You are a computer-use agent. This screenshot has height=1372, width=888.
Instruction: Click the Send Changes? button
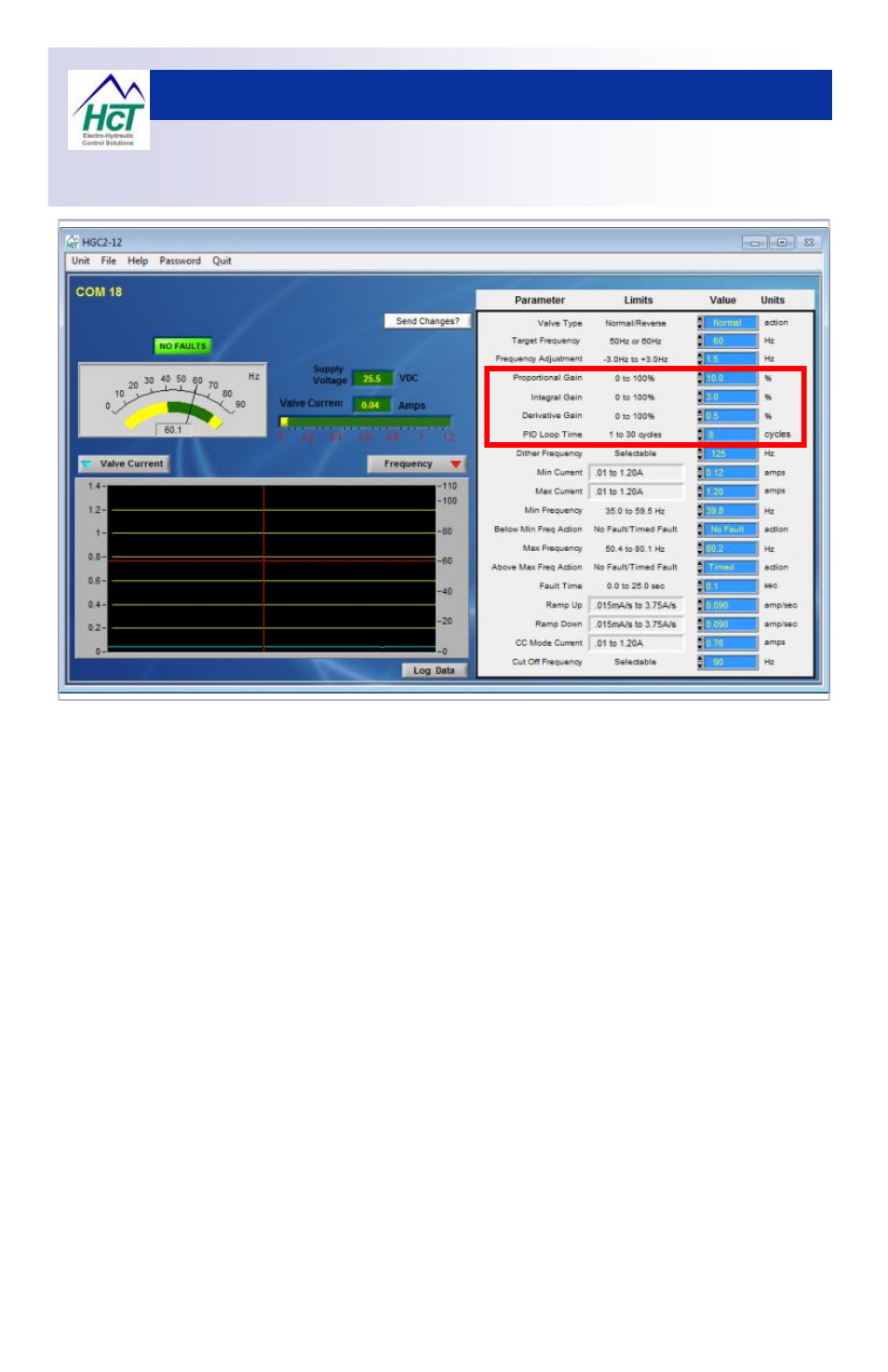click(427, 321)
